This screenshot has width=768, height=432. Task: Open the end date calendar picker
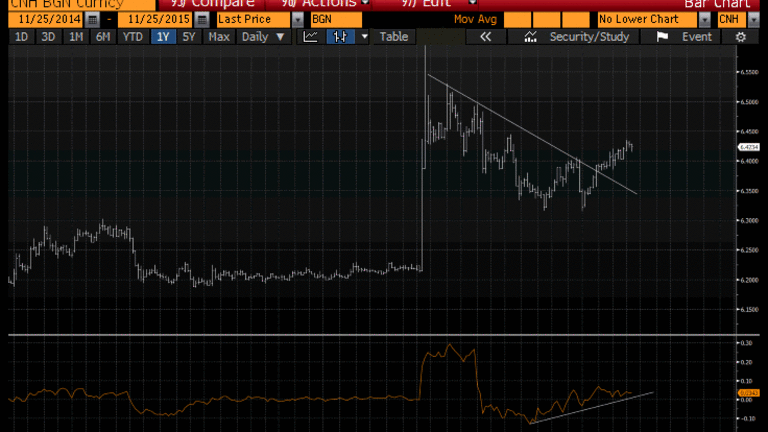tap(201, 19)
